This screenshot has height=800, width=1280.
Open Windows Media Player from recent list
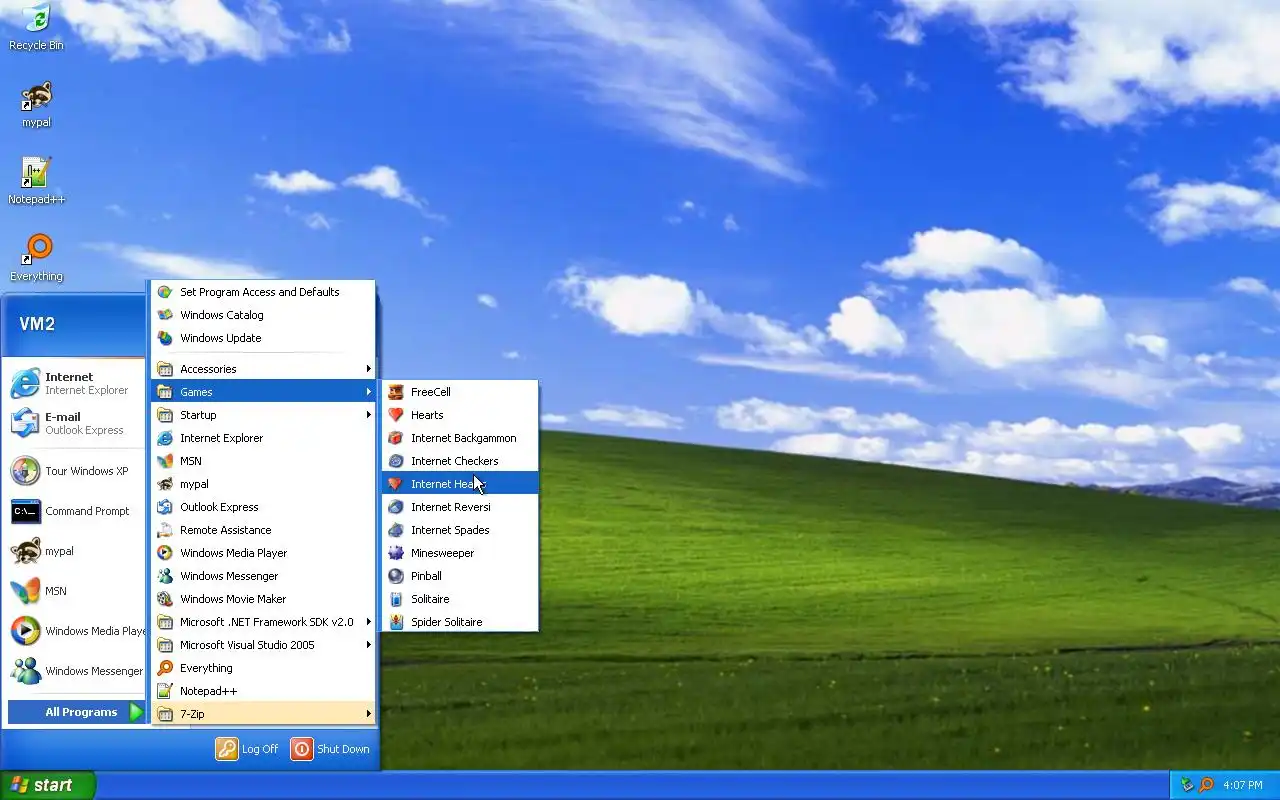74,631
